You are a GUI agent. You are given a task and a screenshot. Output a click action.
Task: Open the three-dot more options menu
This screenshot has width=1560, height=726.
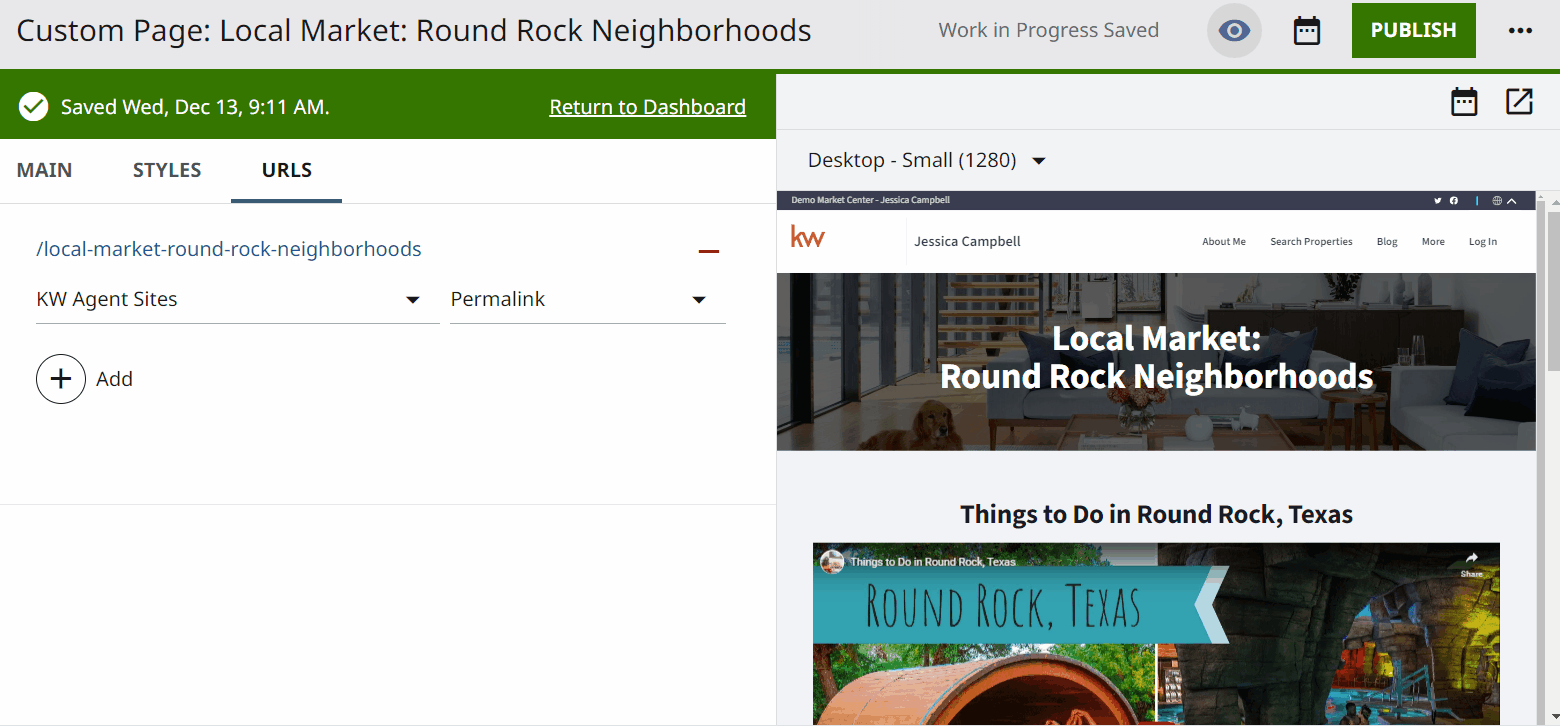(x=1520, y=31)
